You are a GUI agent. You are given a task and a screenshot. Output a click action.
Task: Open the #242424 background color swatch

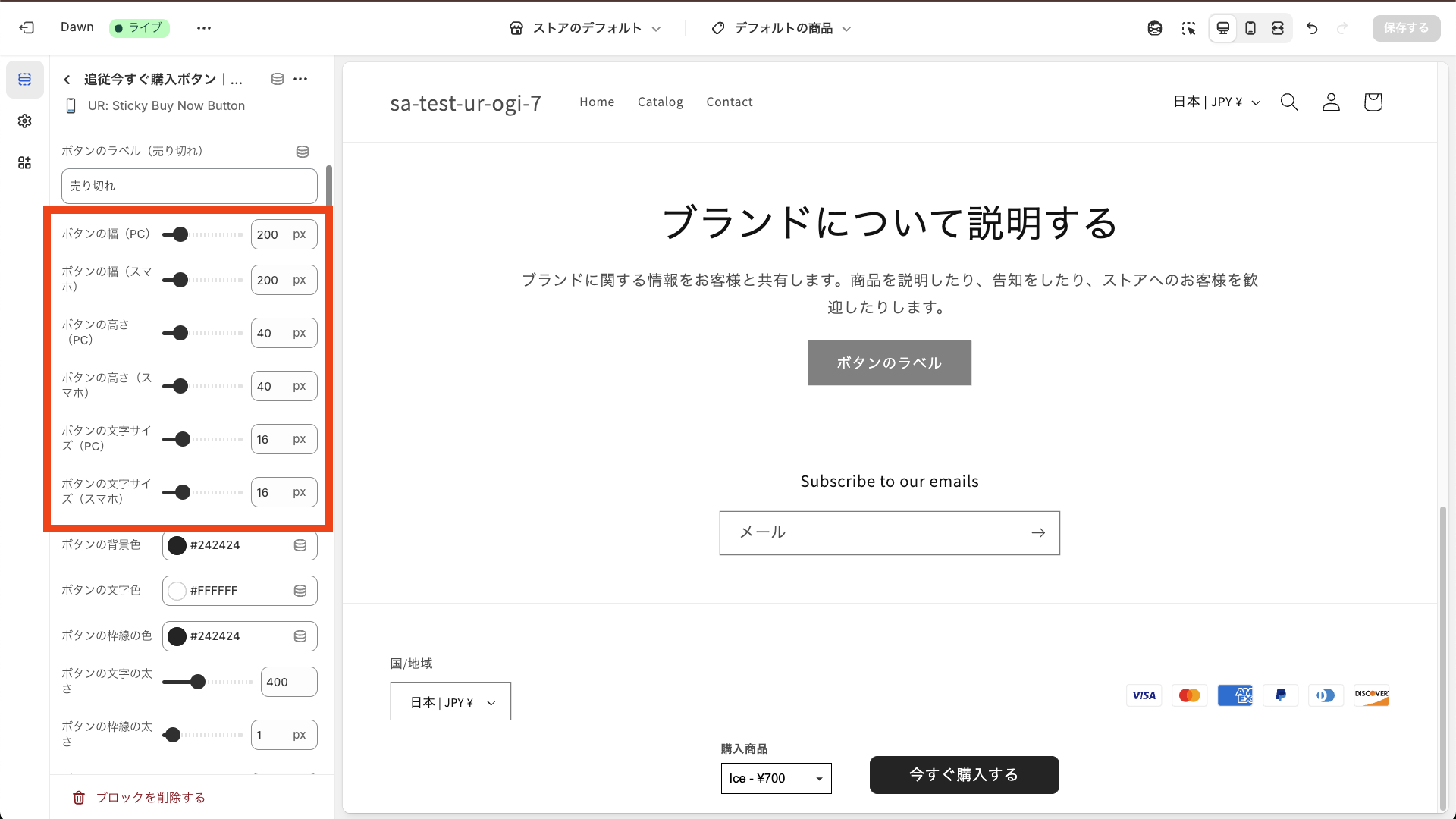click(177, 545)
